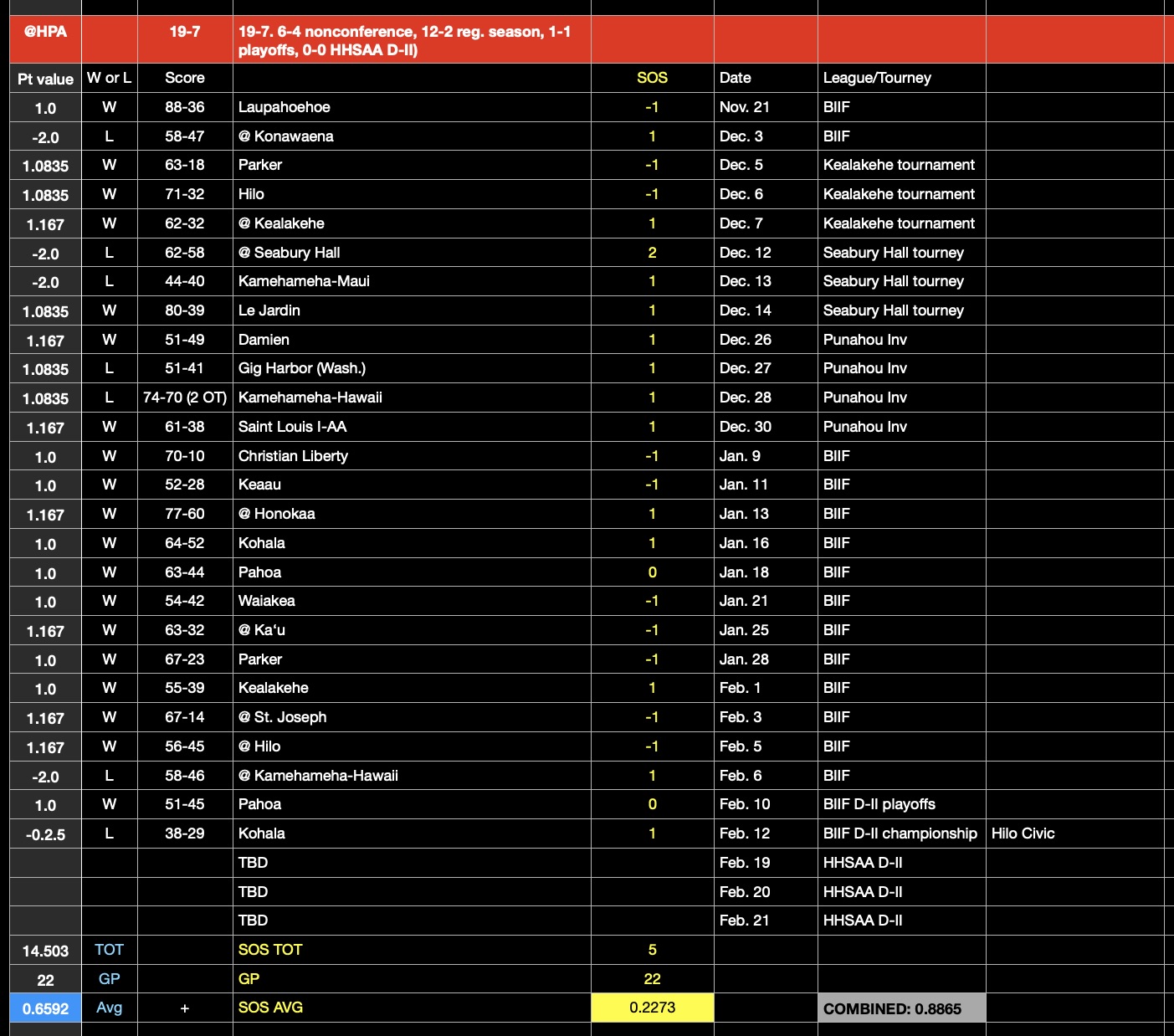
Task: Select the Feb. 19 date cell
Action: (x=745, y=863)
